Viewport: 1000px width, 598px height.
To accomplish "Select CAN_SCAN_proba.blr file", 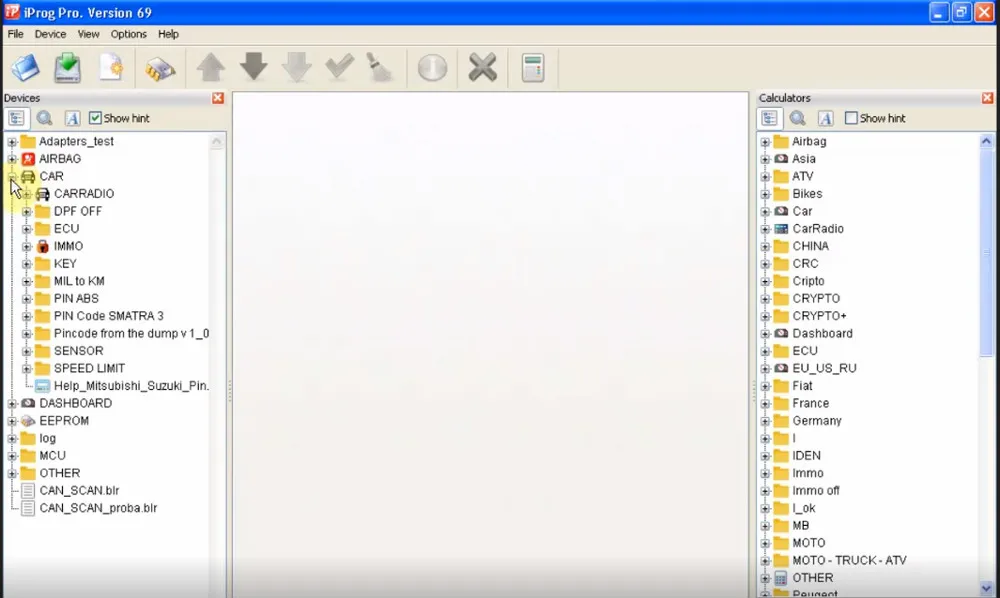I will click(98, 508).
